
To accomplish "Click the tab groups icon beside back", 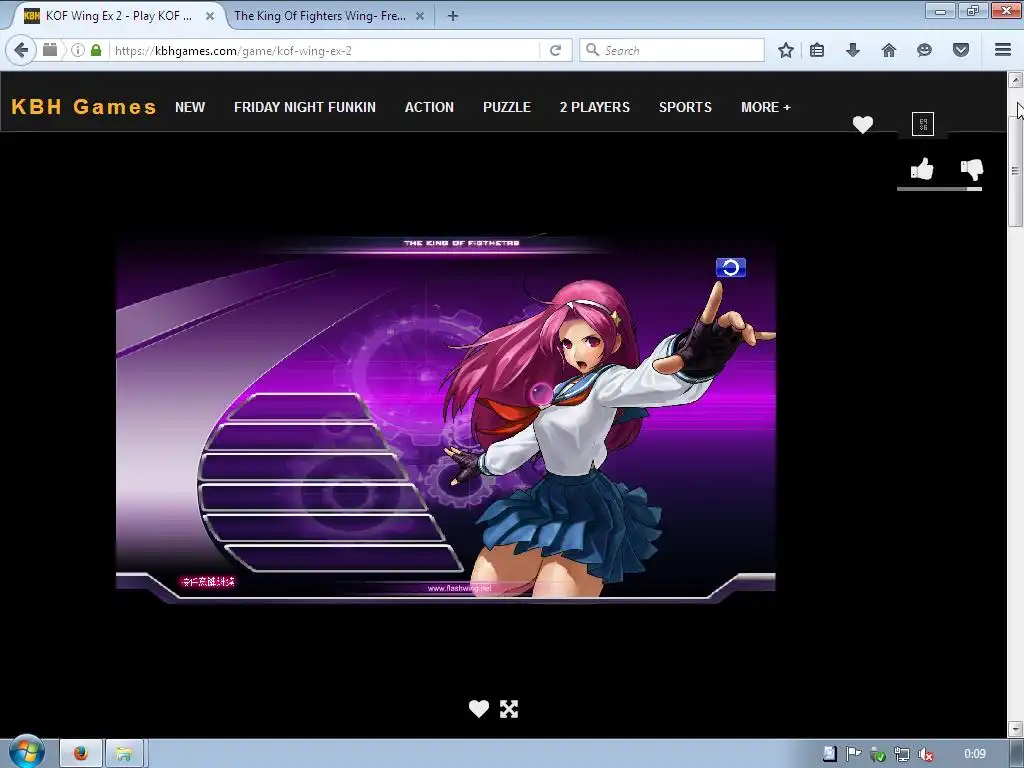I will pyautogui.click(x=50, y=50).
